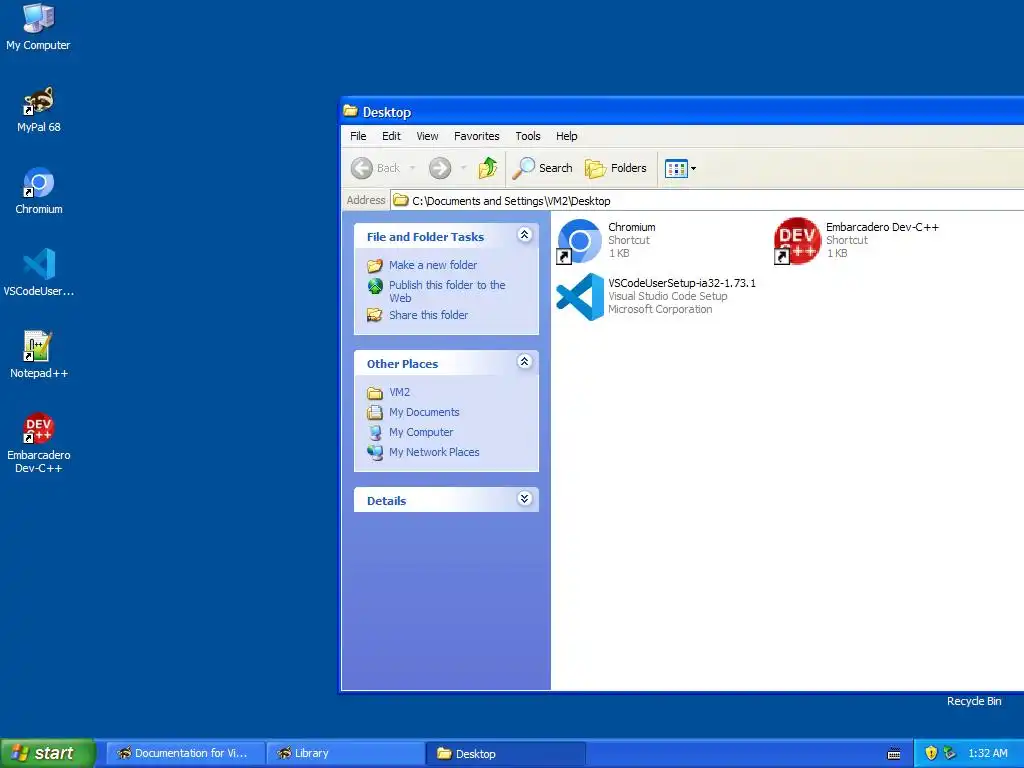Click Share this folder link
1024x768 pixels.
(428, 315)
